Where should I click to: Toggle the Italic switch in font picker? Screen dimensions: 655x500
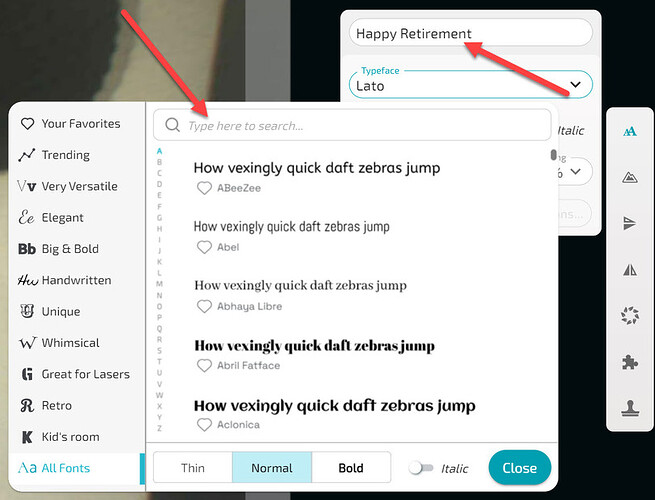tap(421, 468)
